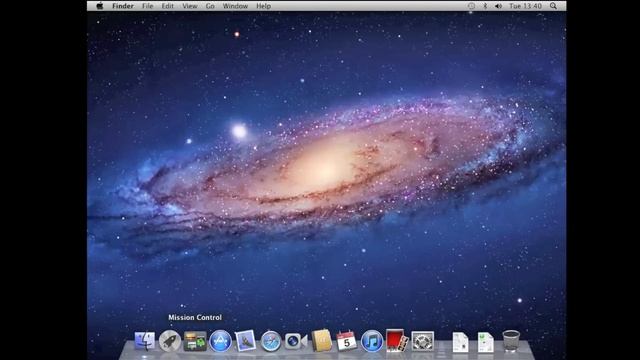Launch Mail stamp icon in Dock

(x=245, y=341)
